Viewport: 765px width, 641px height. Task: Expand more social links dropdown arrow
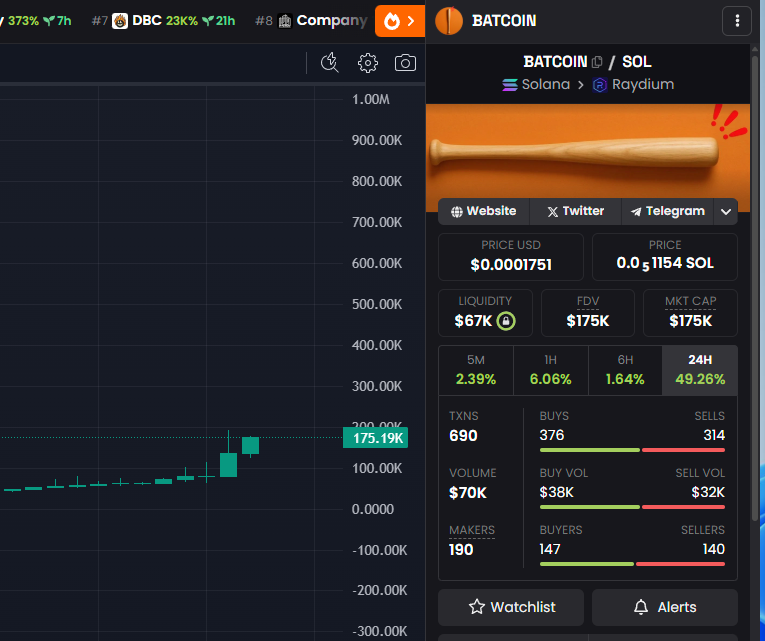(x=725, y=212)
